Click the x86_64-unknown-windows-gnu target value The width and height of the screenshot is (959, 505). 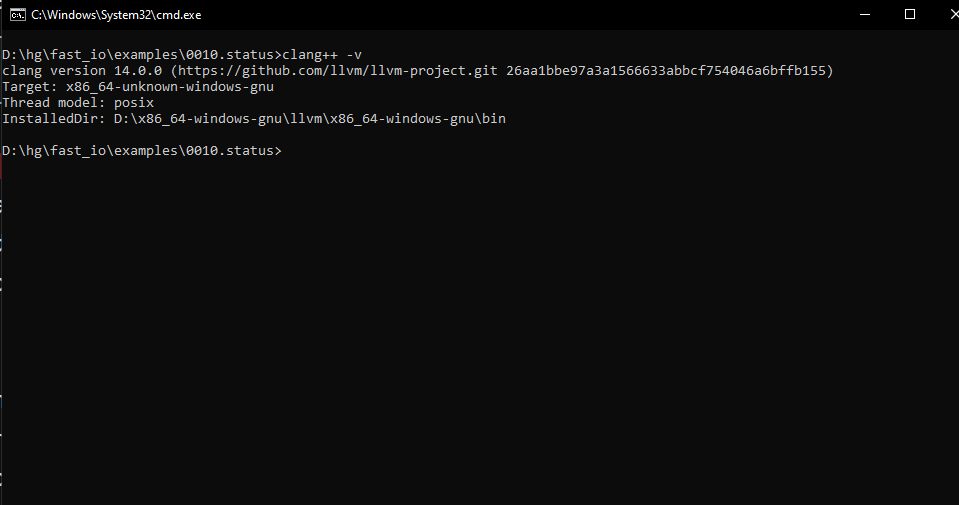point(169,87)
